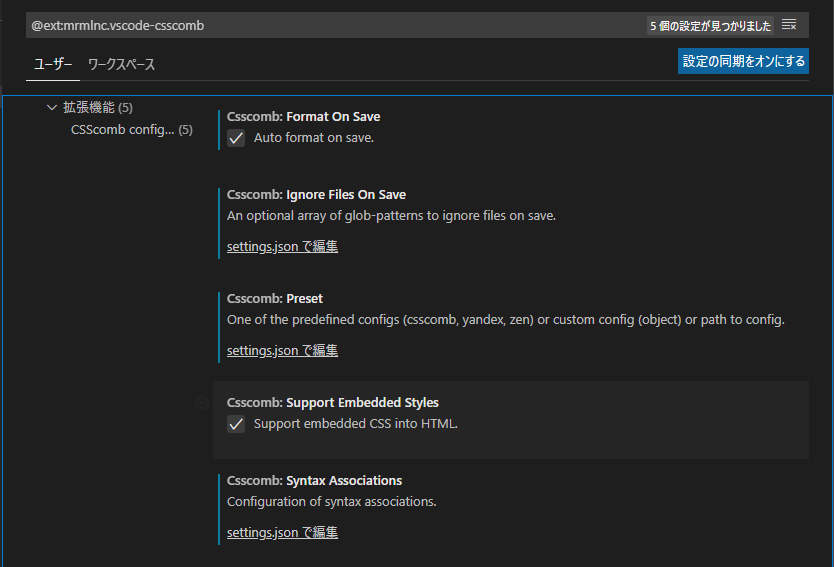Click the Csscomb: Ignore Files On Save title
The height and width of the screenshot is (567, 834).
[316, 195]
